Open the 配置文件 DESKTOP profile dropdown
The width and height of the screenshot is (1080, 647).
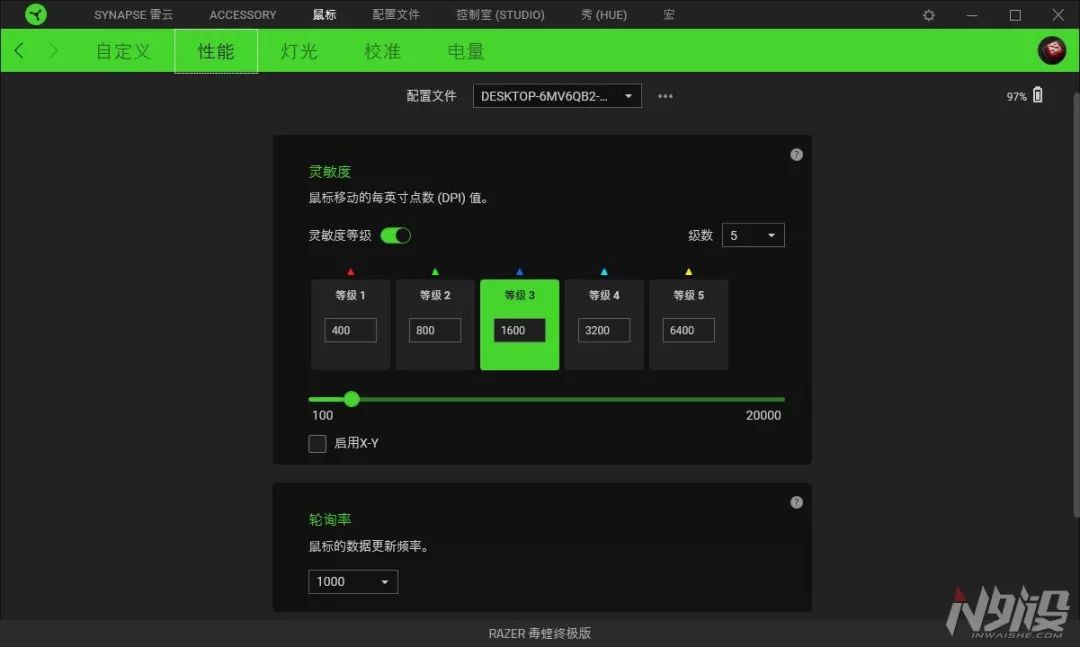click(x=557, y=96)
